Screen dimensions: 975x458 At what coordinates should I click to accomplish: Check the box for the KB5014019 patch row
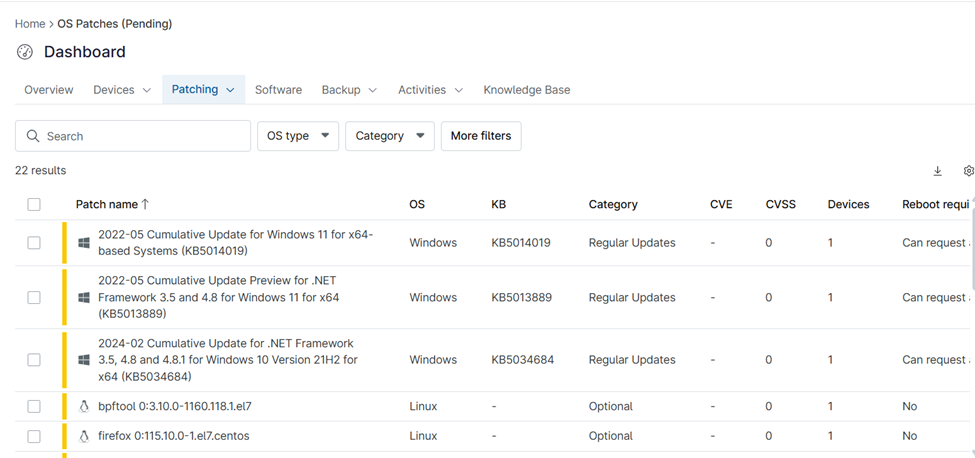[34, 243]
